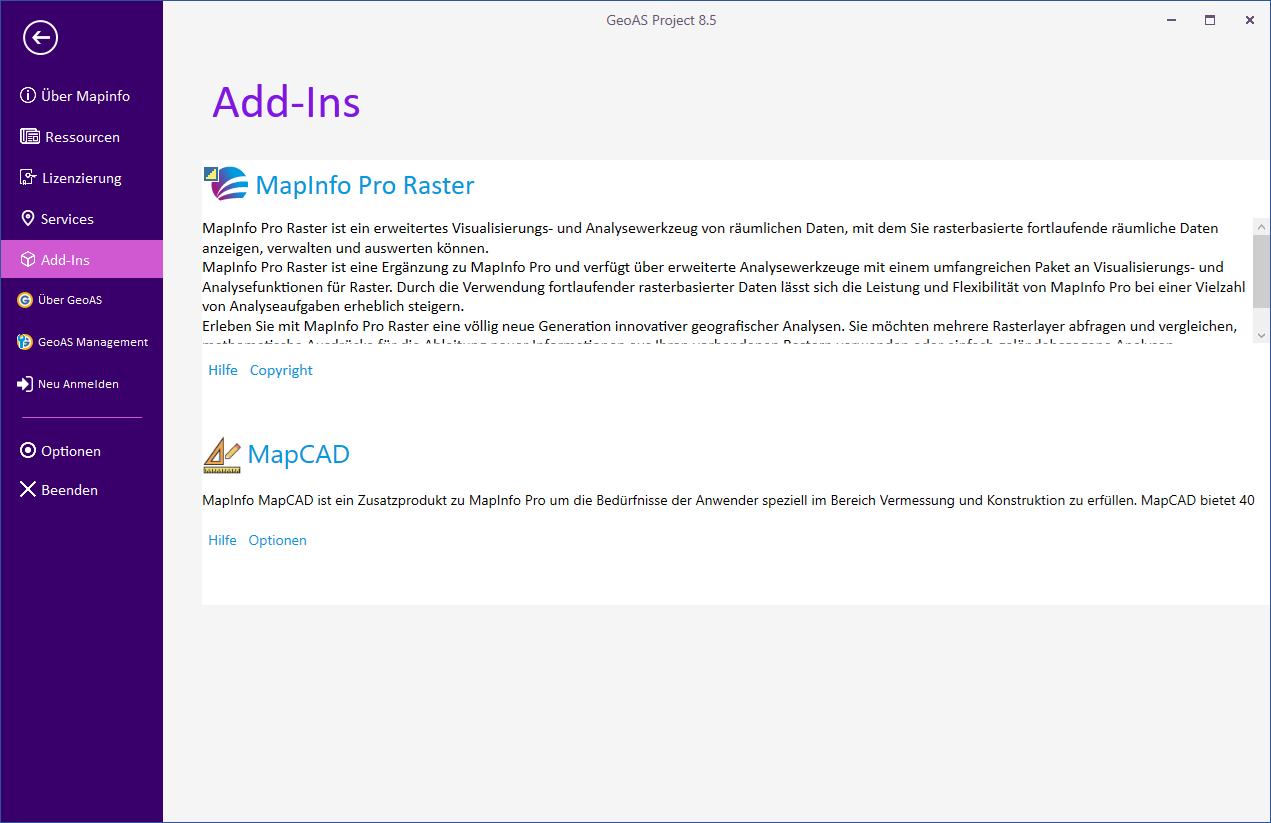Click the Add-Ins cube icon
Viewport: 1271px width, 823px height.
click(x=28, y=260)
